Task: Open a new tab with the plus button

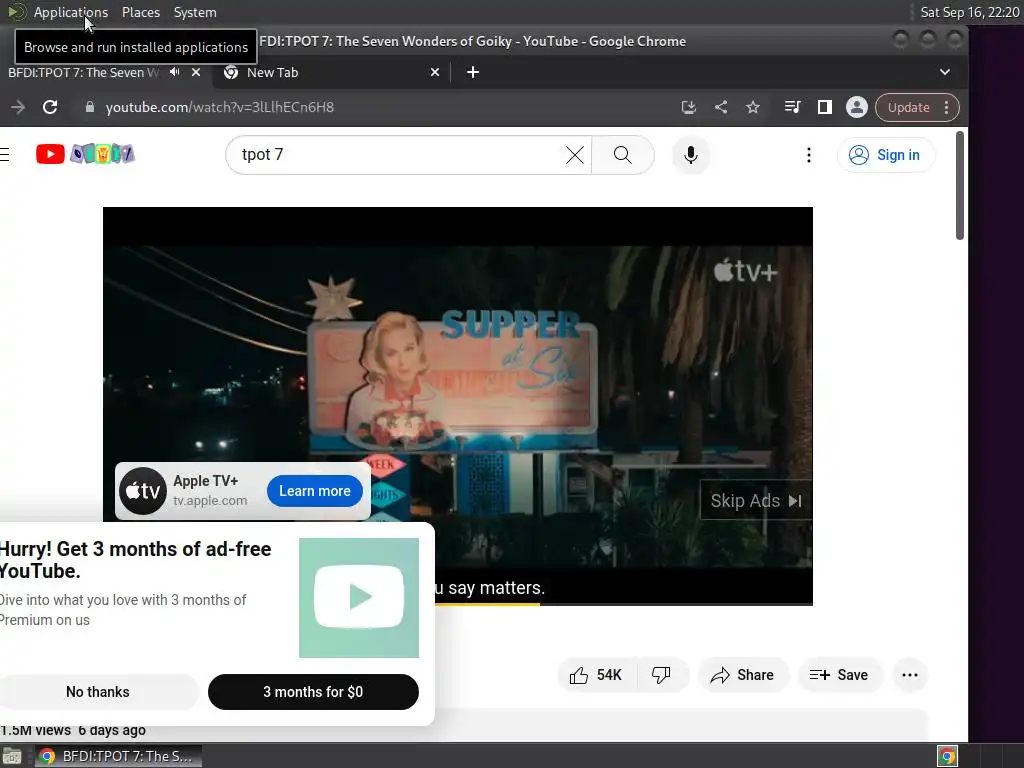Action: tap(473, 72)
